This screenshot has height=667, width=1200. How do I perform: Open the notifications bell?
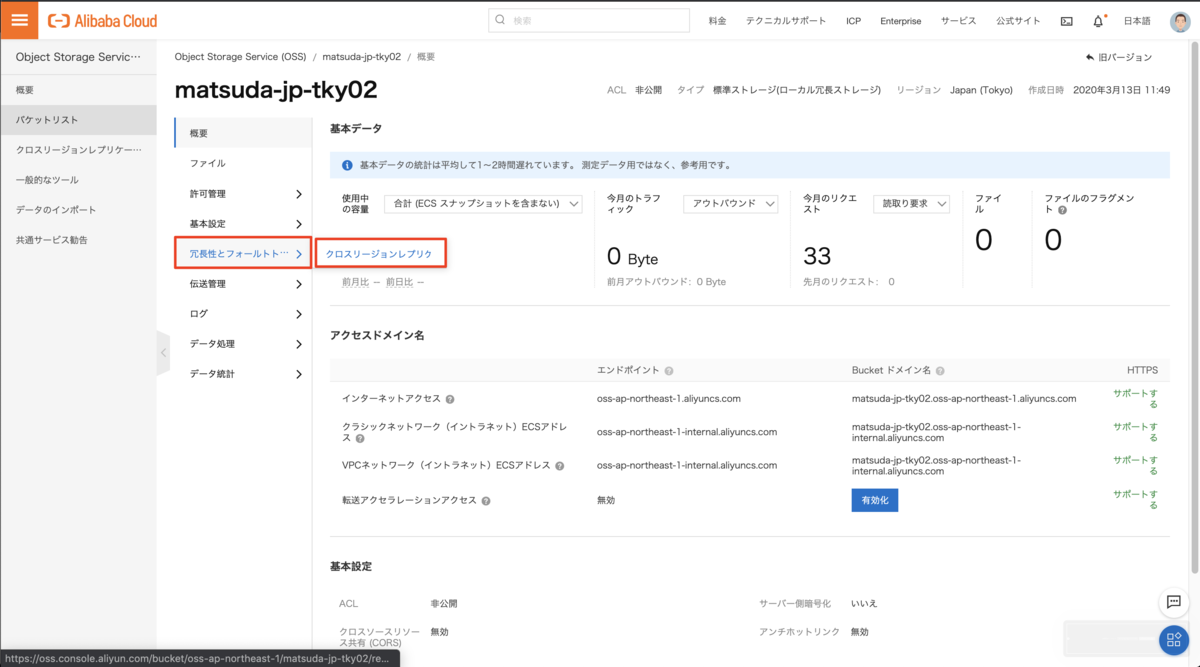pyautogui.click(x=1098, y=21)
